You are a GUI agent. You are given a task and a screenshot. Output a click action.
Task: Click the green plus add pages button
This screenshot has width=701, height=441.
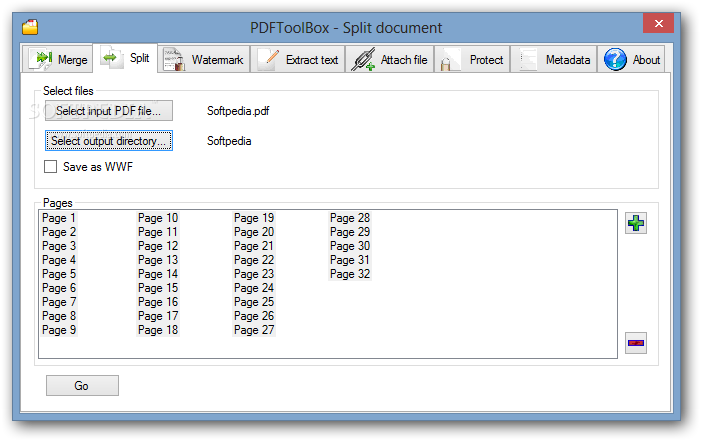(x=636, y=223)
